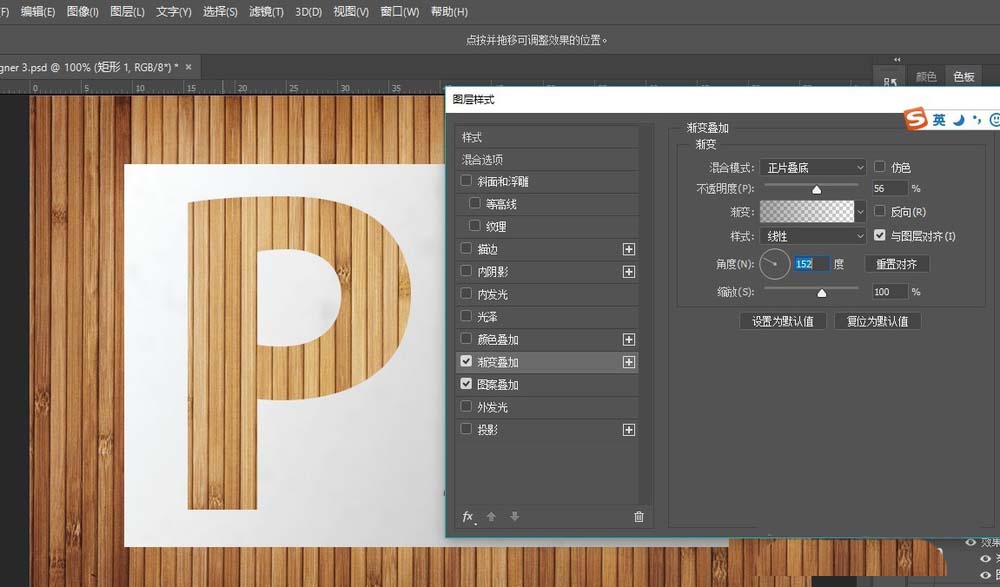1000x587 pixels.
Task: Add another stroke effect with plus icon
Action: pos(629,249)
